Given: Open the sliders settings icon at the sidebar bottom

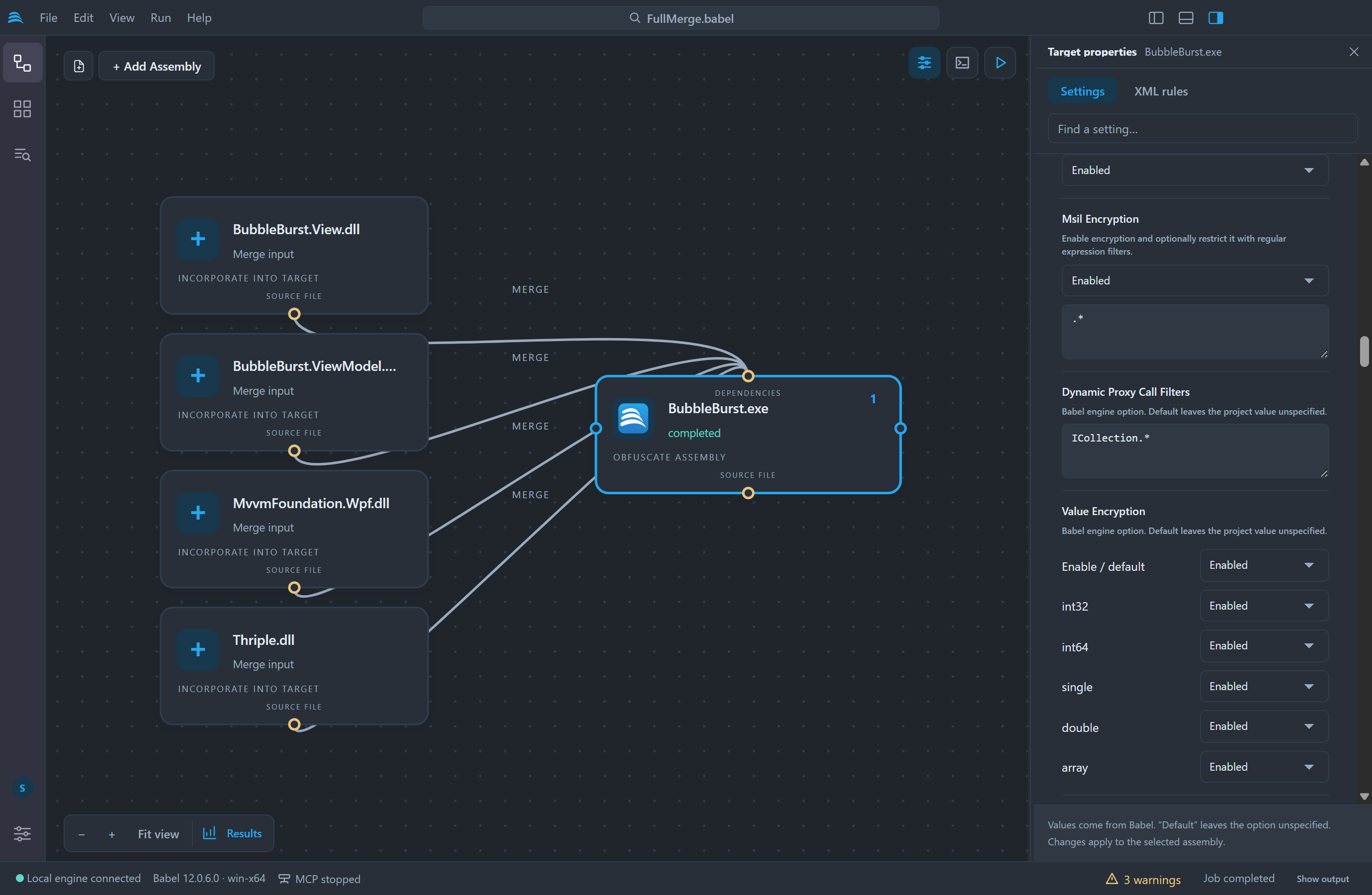Looking at the screenshot, I should (22, 833).
